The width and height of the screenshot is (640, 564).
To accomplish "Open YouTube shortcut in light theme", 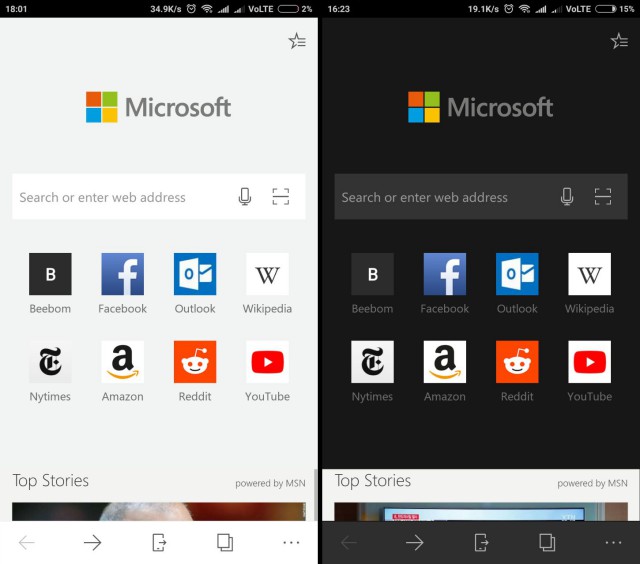I will pos(267,371).
